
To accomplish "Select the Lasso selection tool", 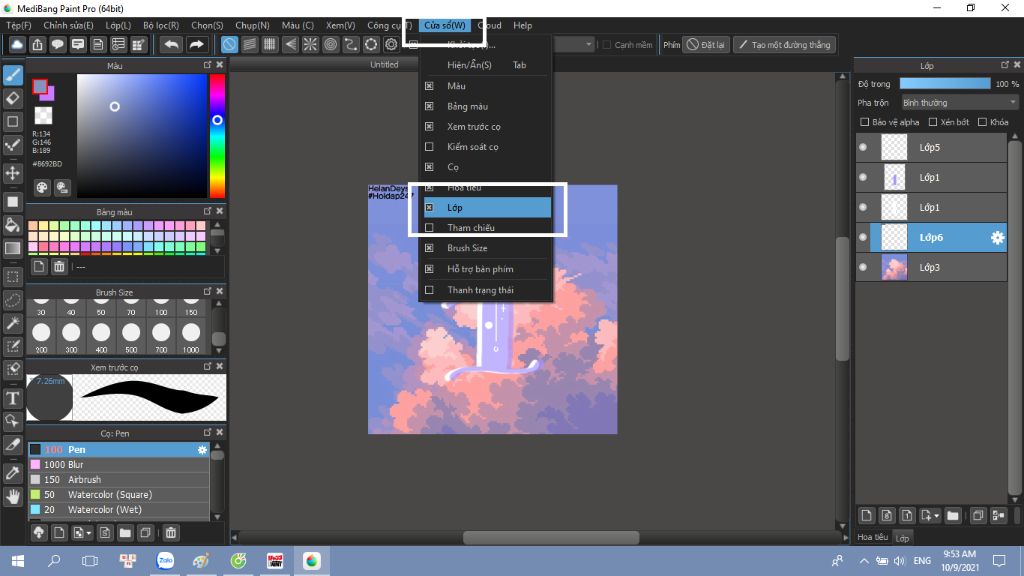I will (x=12, y=300).
